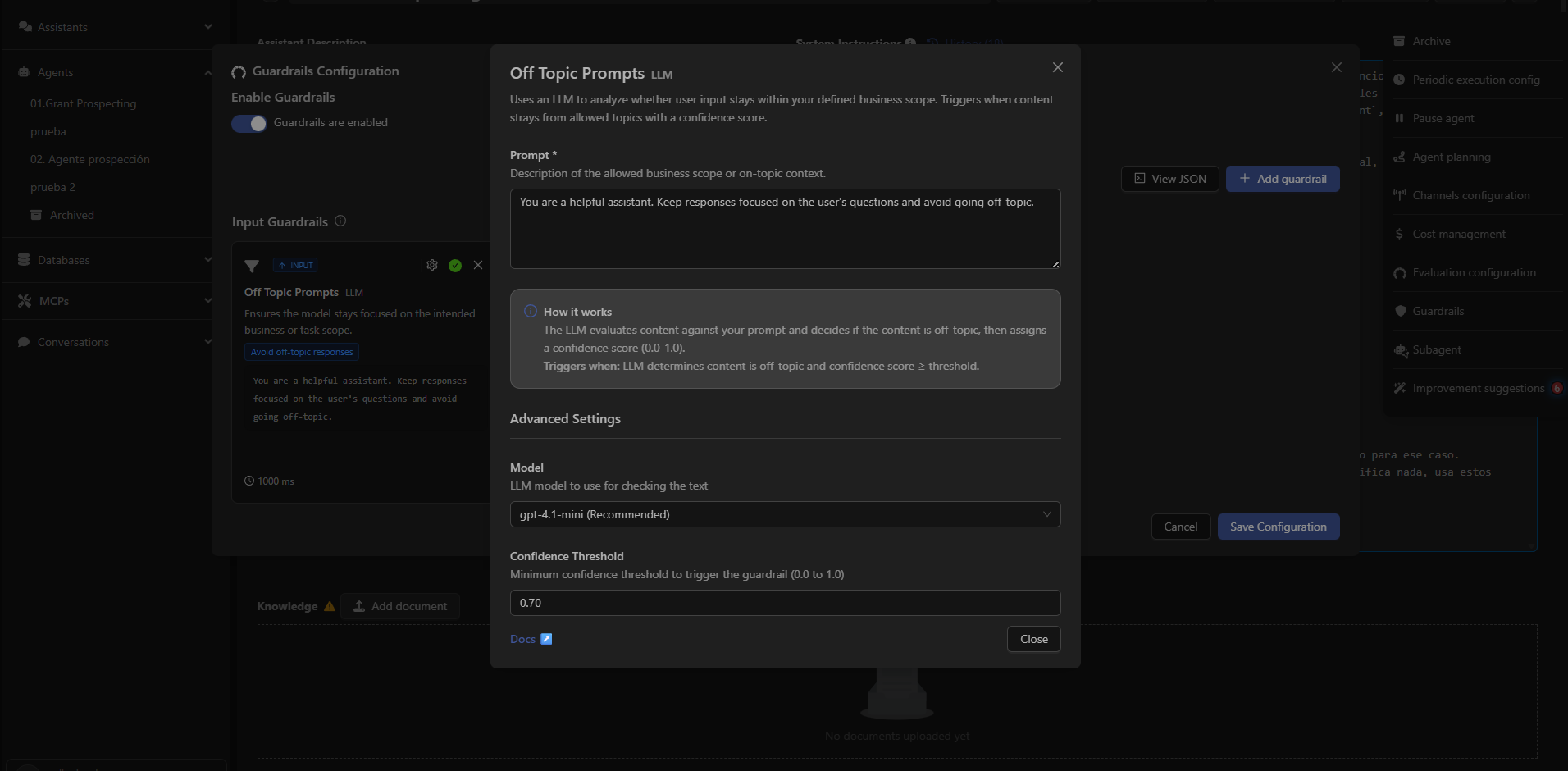
Task: Expand the Assistants section chevron
Action: [x=207, y=26]
